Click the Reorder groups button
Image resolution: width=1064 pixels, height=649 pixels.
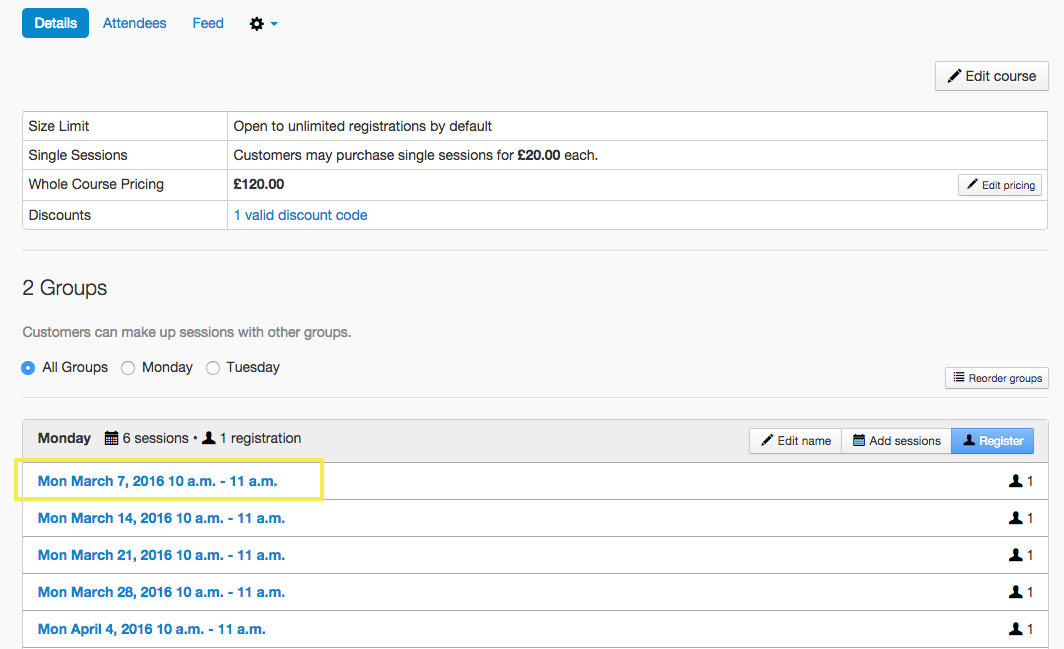tap(996, 378)
